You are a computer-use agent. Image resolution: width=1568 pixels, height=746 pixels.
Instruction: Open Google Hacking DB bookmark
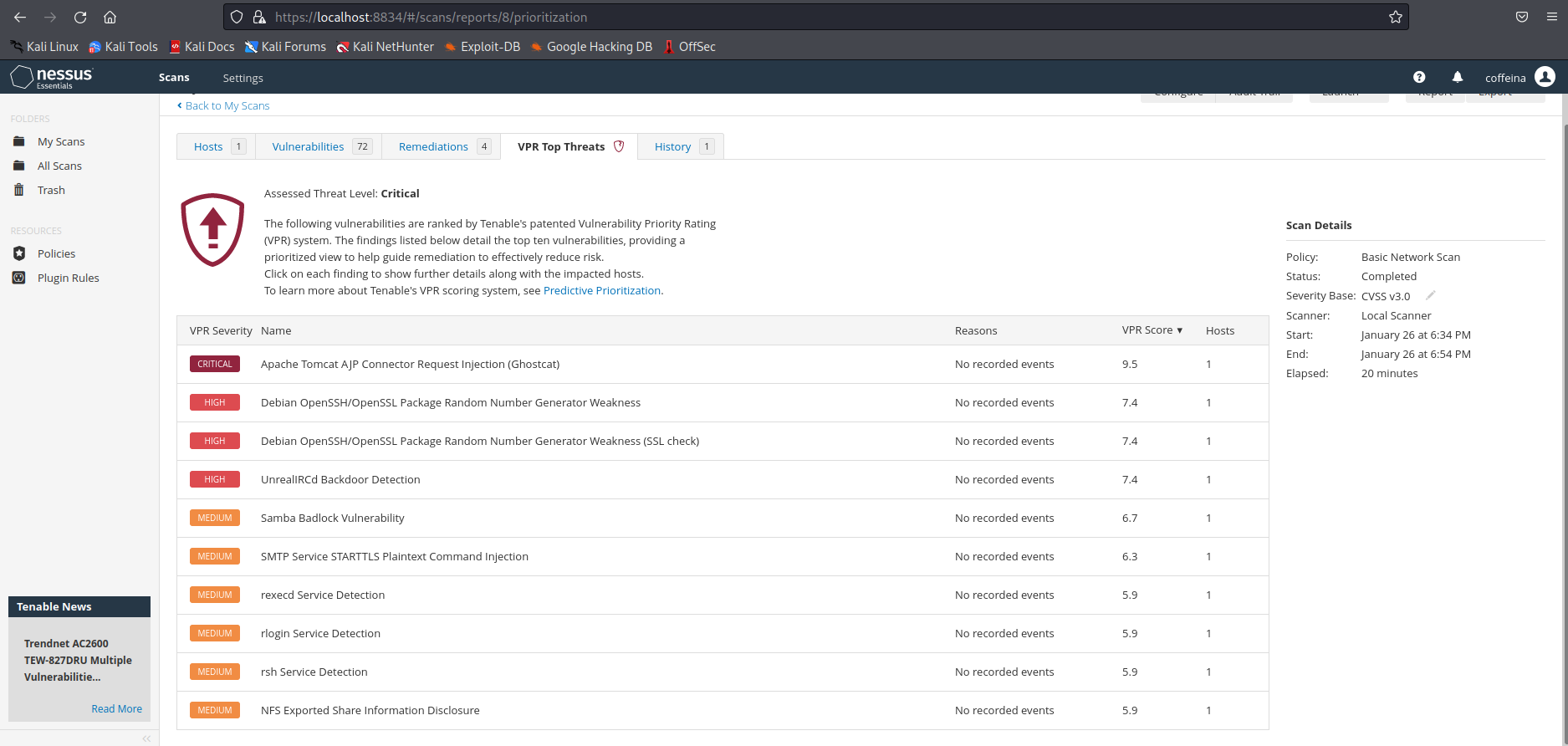coord(591,47)
